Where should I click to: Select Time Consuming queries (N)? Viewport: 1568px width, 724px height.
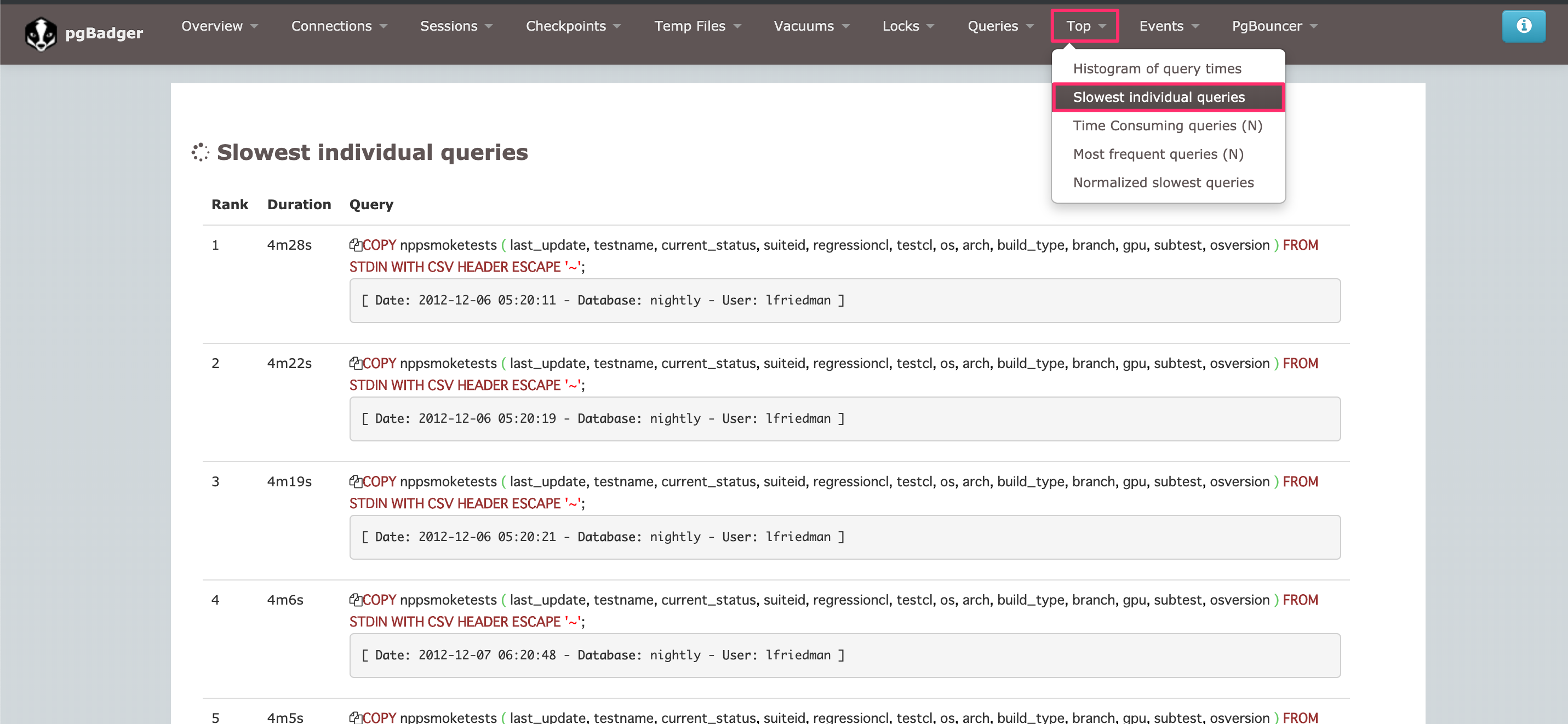pos(1166,125)
